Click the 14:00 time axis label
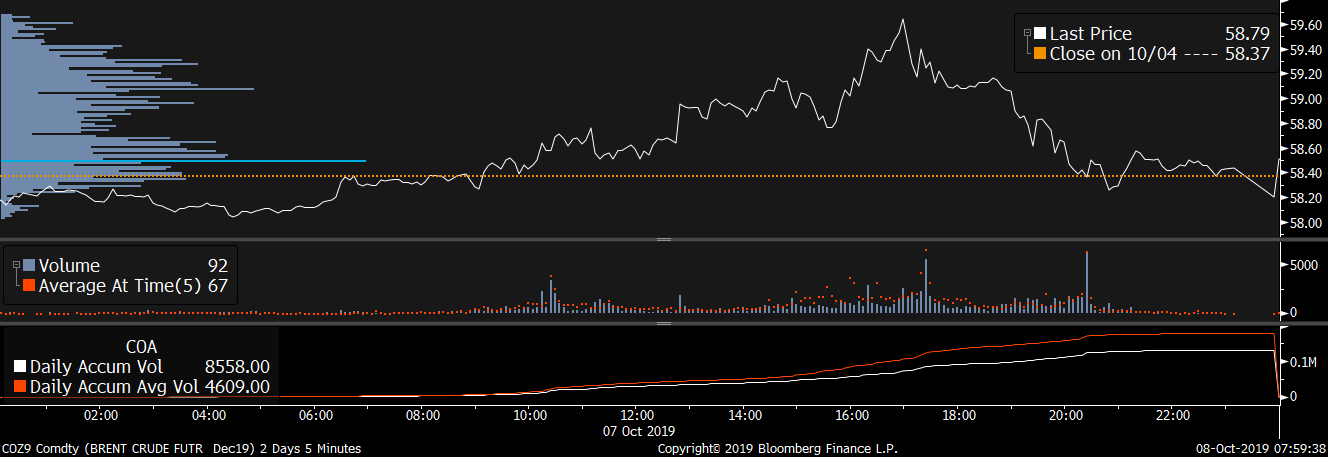 745,414
